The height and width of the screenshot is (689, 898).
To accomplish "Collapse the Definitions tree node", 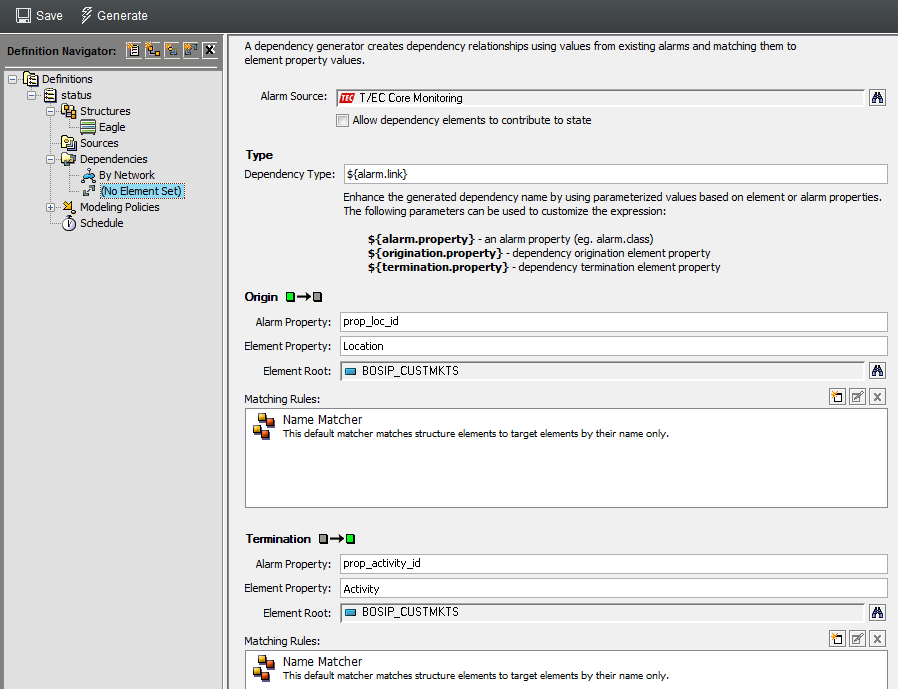I will click(x=13, y=79).
